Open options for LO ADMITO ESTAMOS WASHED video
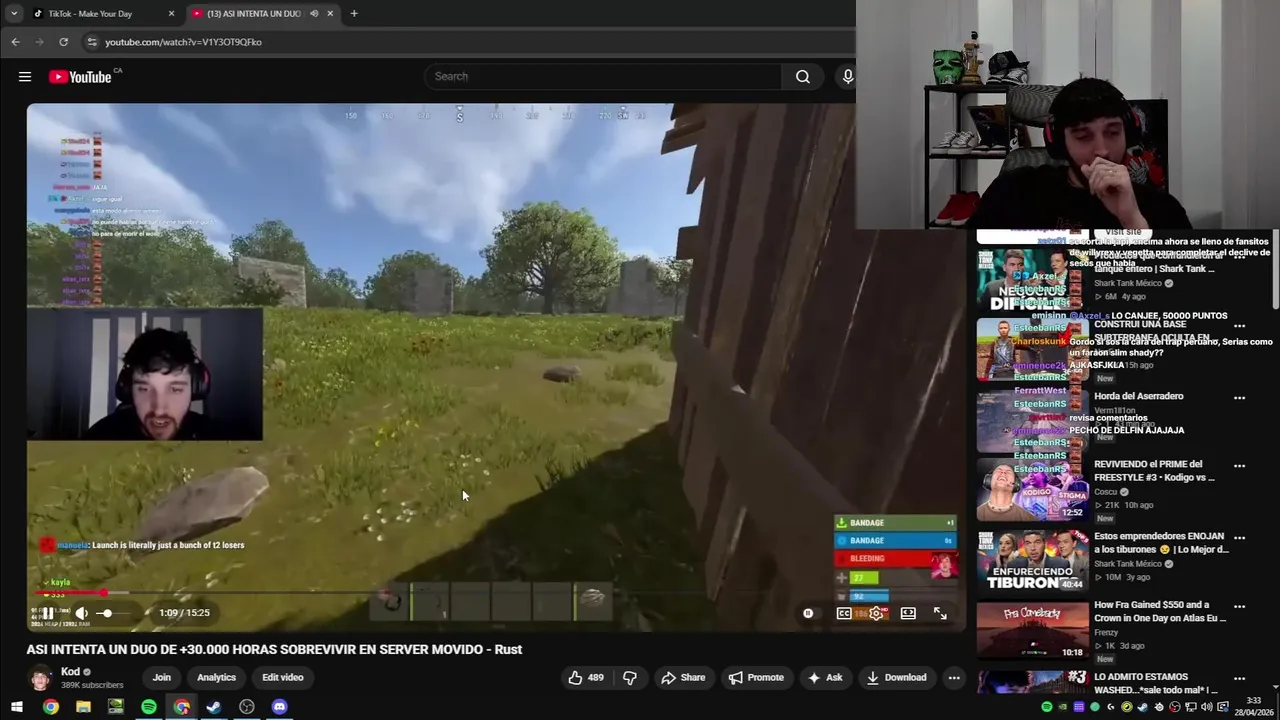 tap(1240, 678)
